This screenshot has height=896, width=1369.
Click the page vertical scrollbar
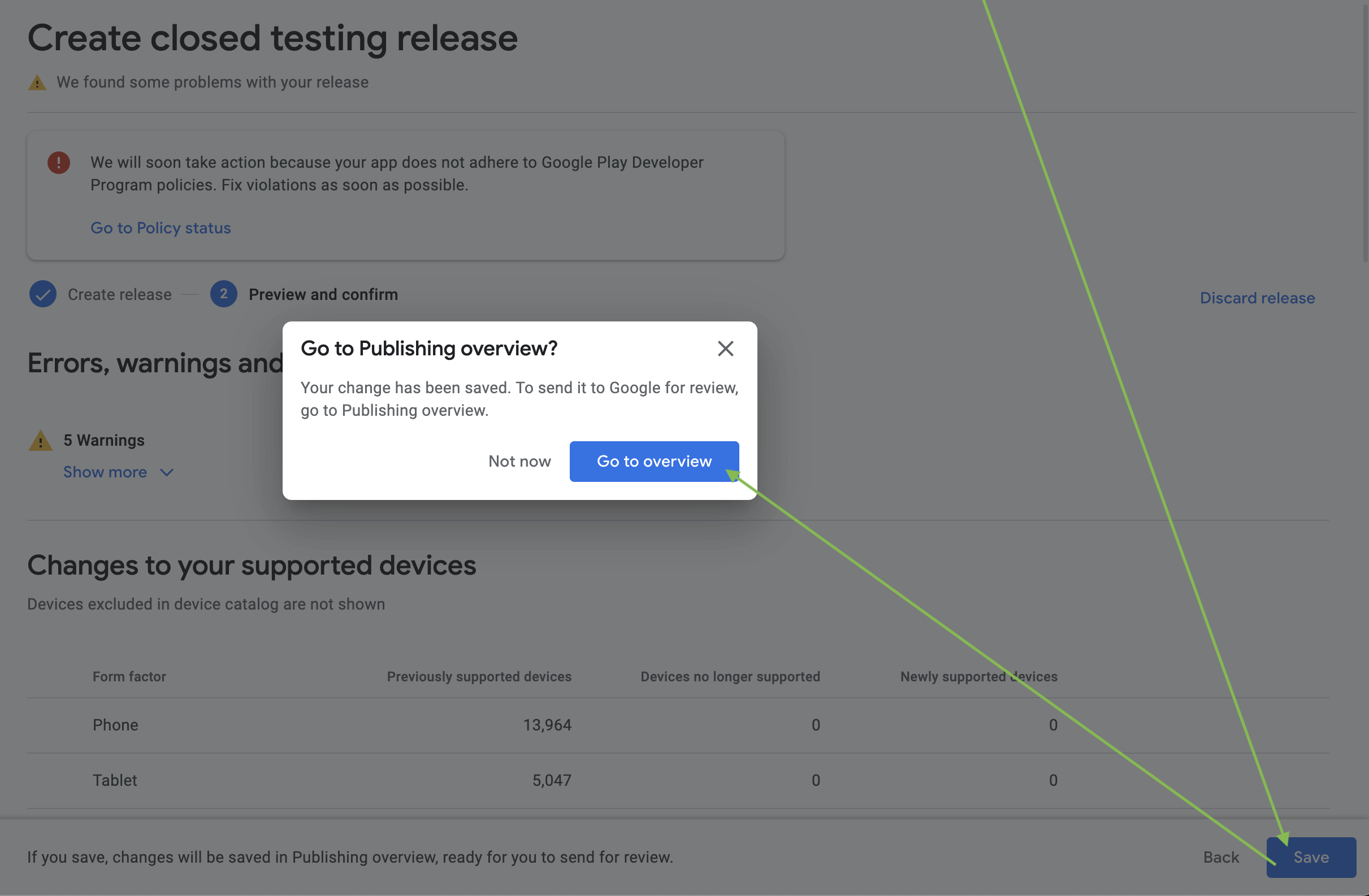[1364, 132]
